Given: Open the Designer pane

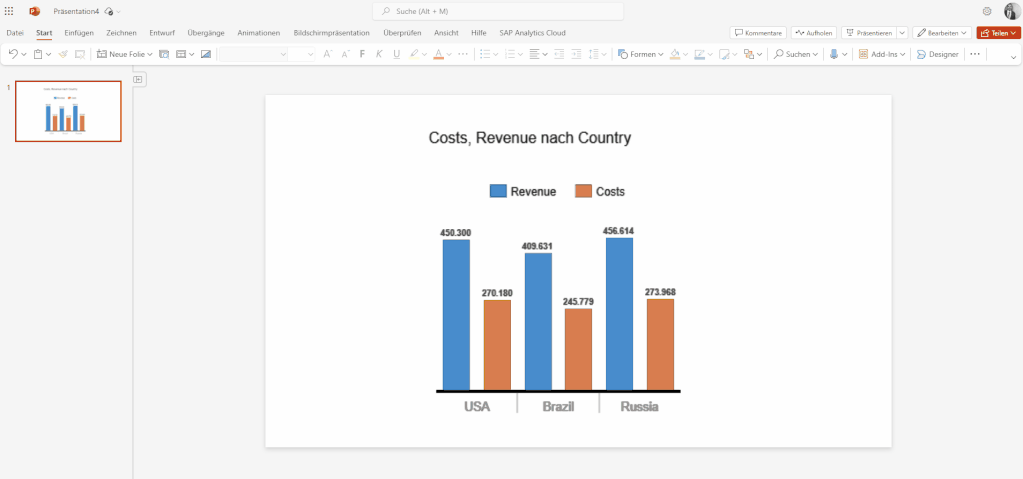Looking at the screenshot, I should (938, 54).
